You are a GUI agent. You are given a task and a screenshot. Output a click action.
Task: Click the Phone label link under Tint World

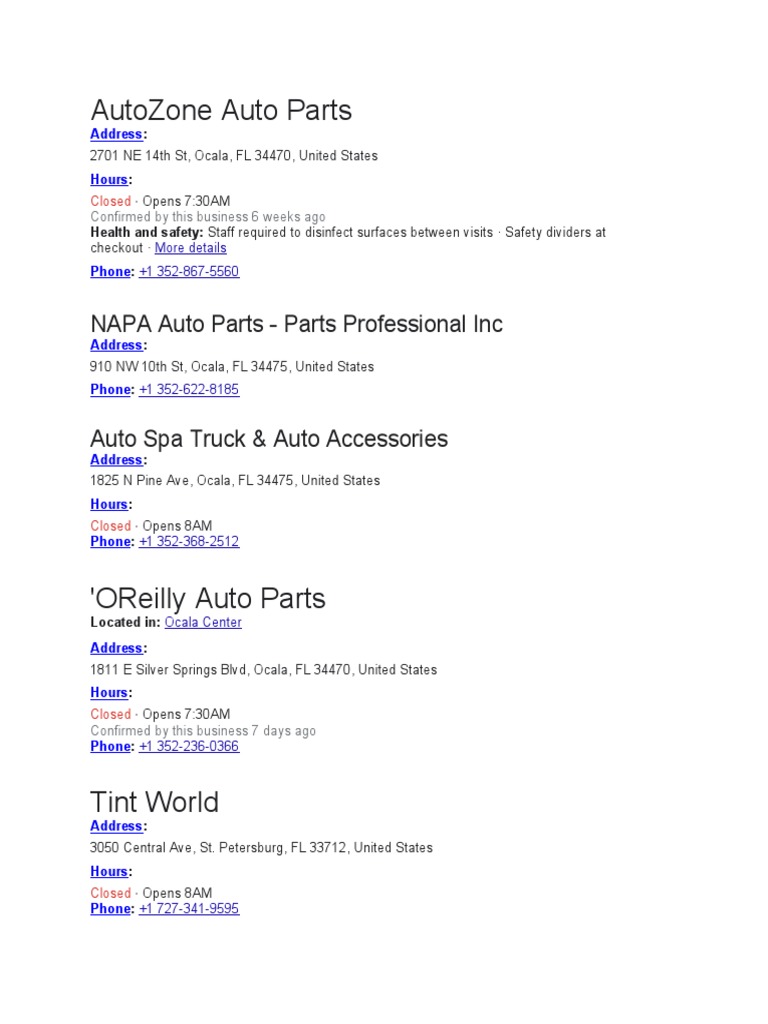tap(110, 909)
